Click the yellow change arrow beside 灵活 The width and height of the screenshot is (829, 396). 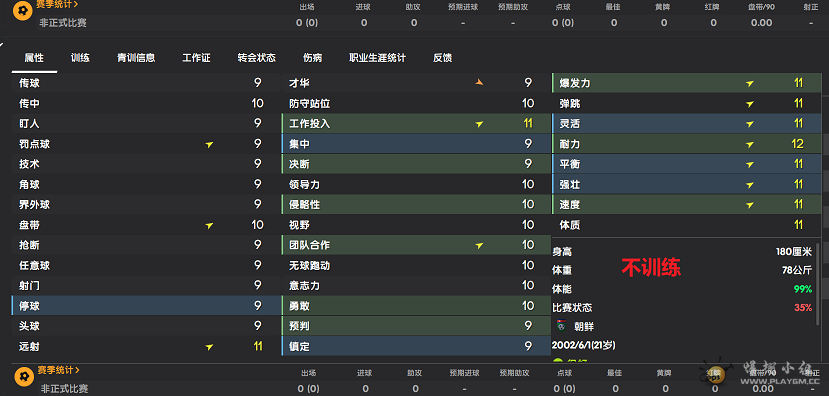(x=750, y=124)
